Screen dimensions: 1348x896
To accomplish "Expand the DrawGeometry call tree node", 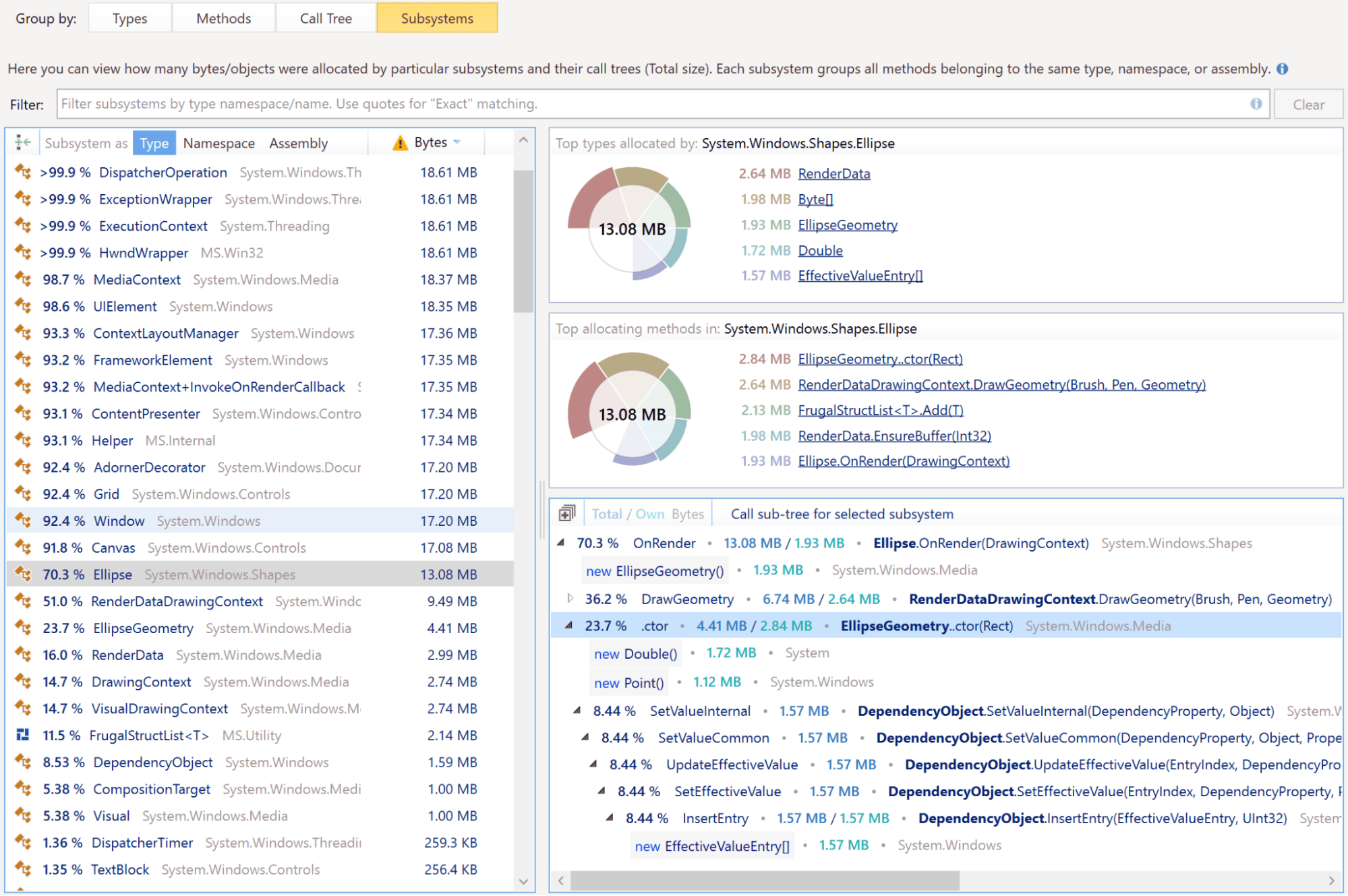I will (570, 598).
